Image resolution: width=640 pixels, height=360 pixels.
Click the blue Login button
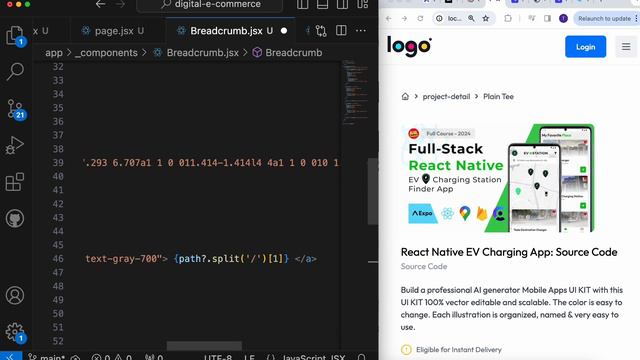585,47
